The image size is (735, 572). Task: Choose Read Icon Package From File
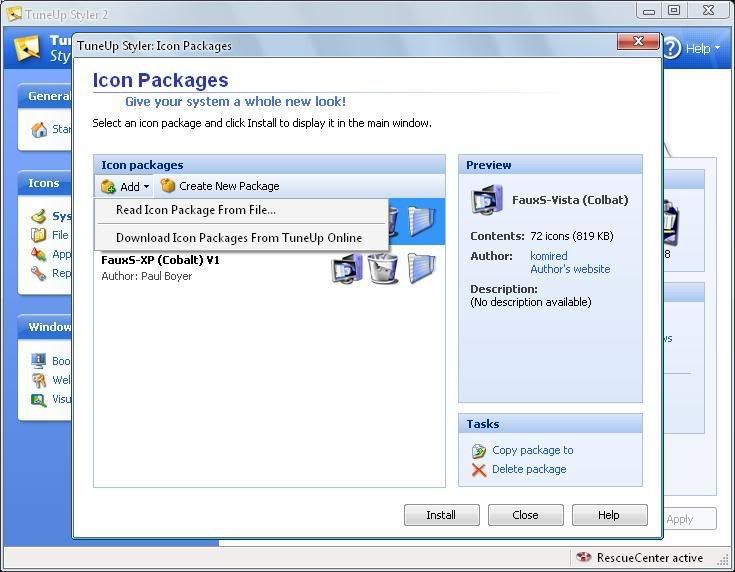coord(196,210)
